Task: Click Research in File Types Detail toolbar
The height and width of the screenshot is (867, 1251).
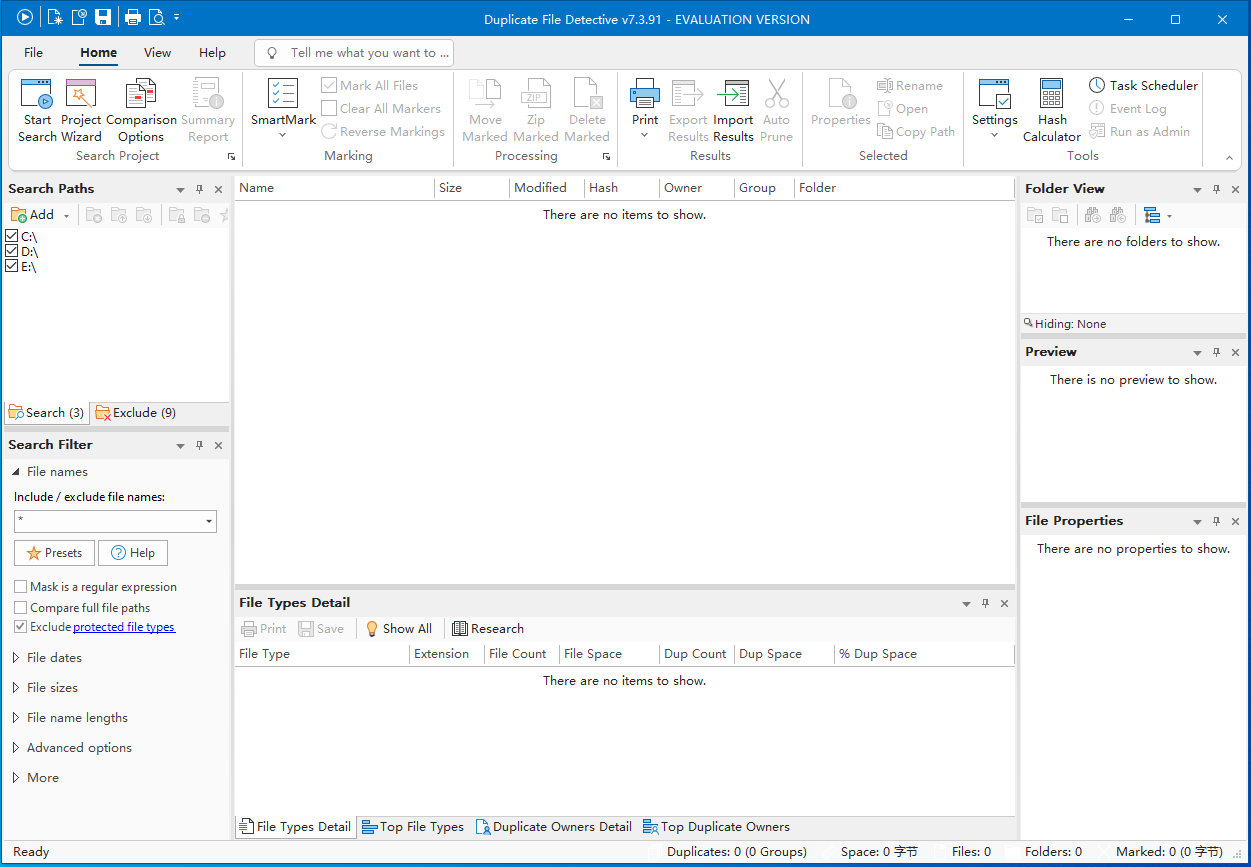Action: 488,629
